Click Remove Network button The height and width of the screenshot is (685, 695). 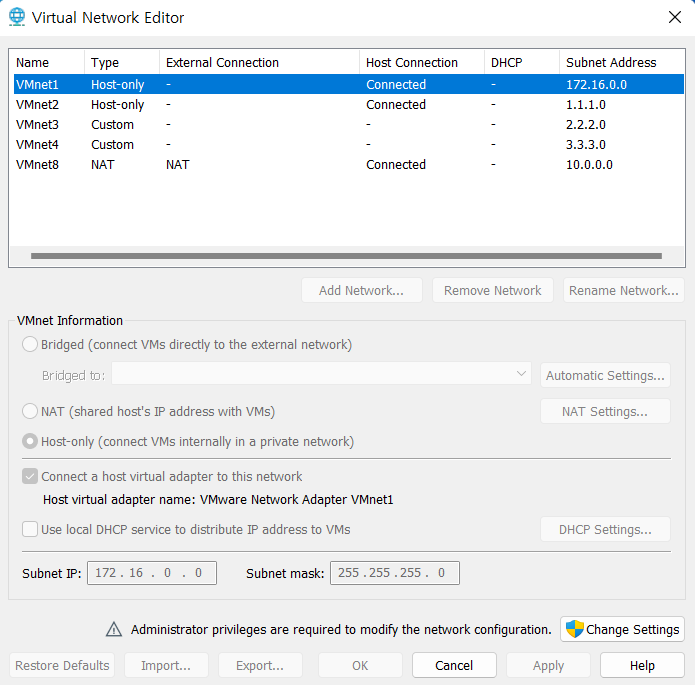493,290
